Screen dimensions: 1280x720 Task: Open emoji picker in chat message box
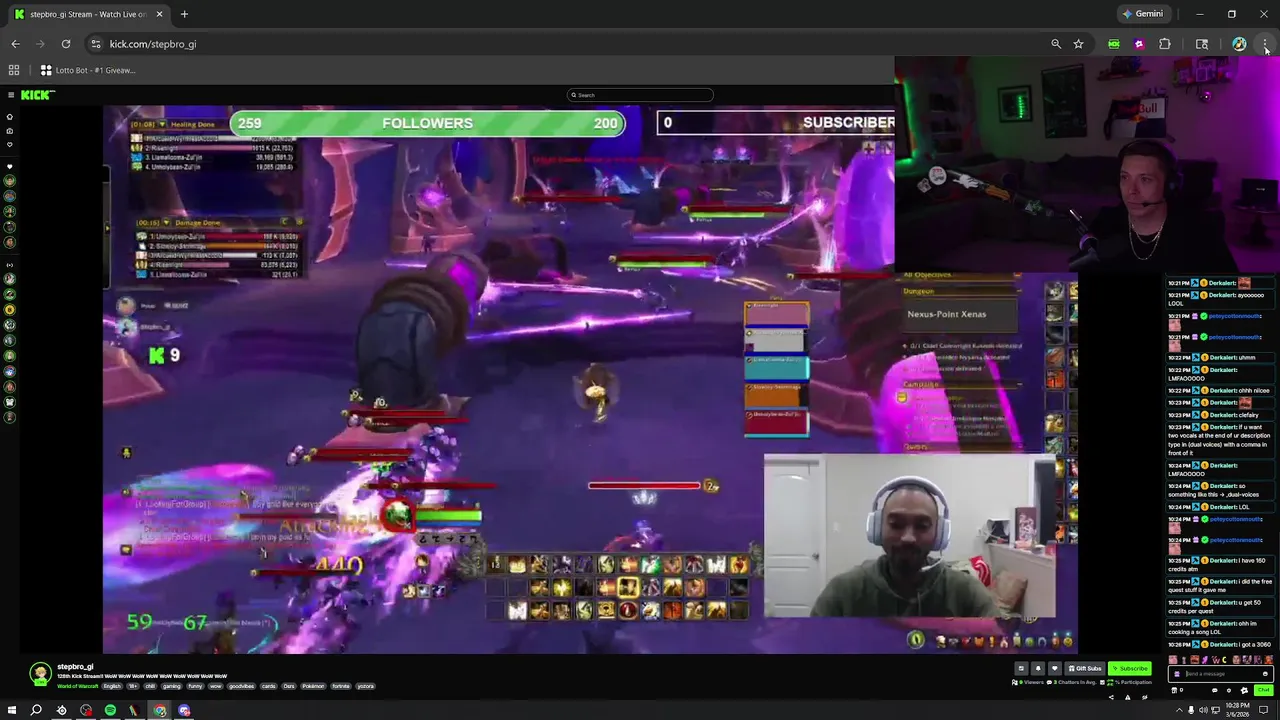[1265, 674]
